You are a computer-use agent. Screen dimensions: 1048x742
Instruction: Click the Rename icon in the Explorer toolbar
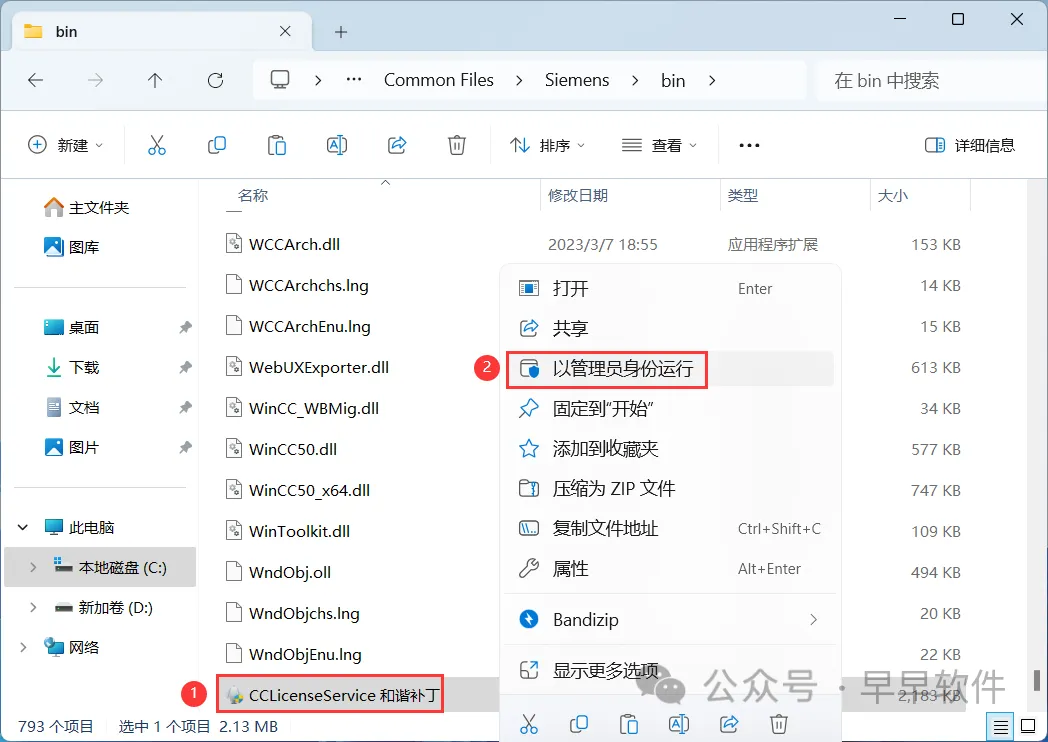coord(337,145)
